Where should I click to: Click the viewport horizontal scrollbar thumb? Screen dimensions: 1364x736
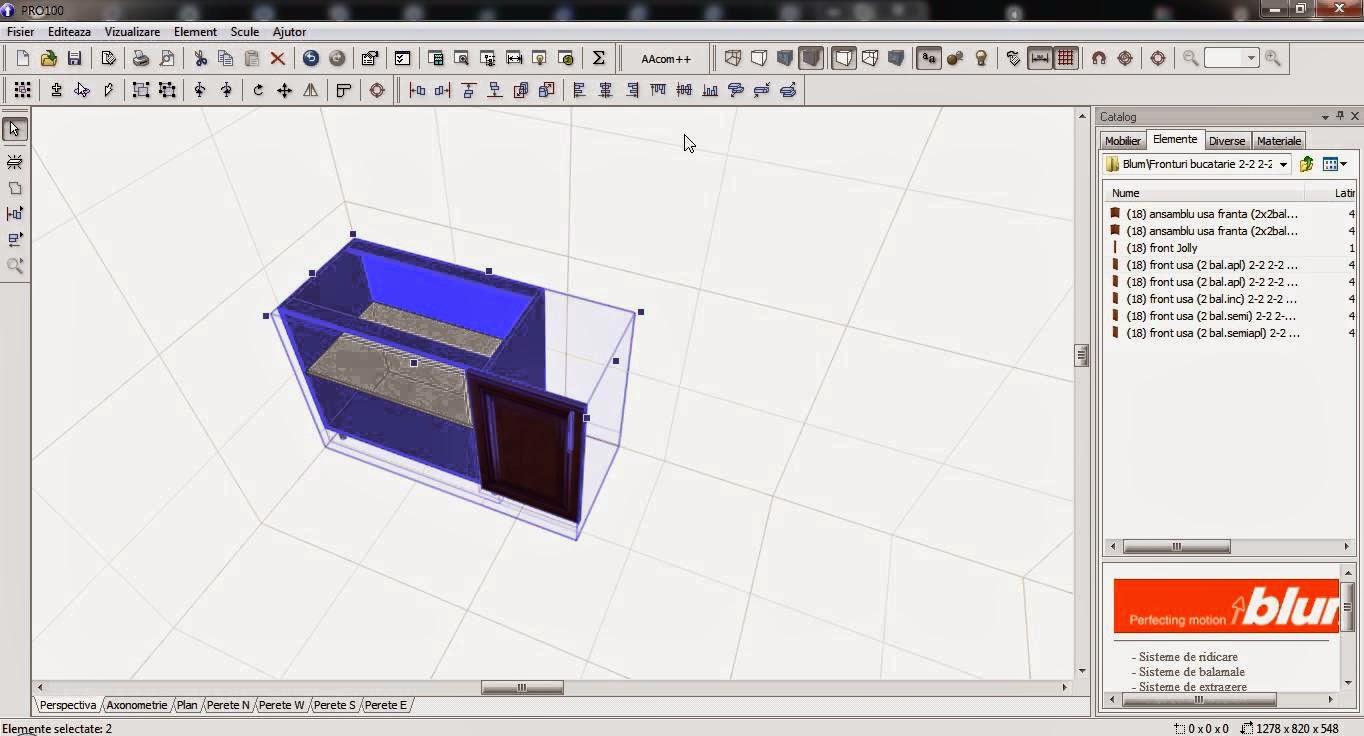pos(522,688)
